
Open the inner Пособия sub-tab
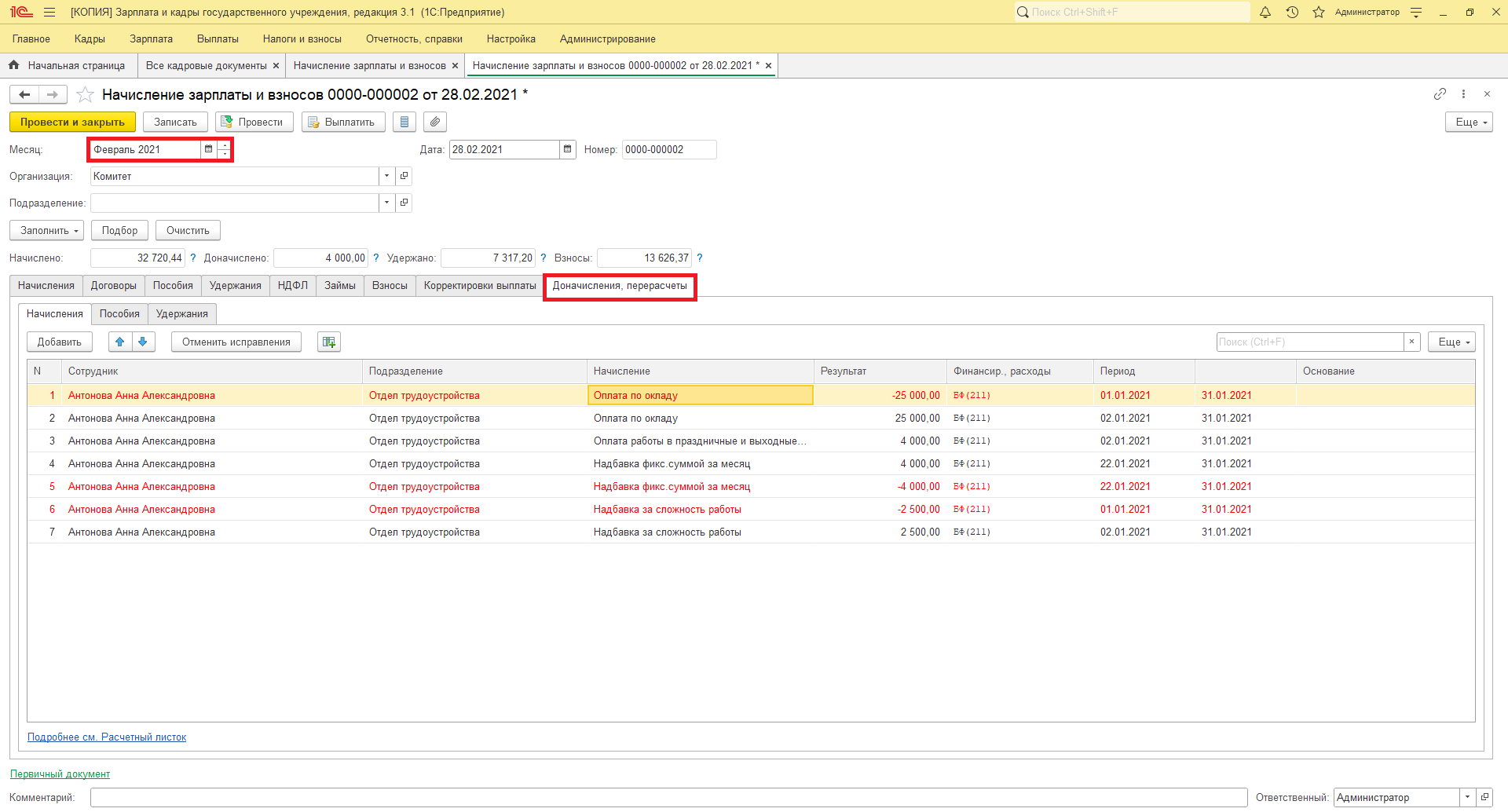point(119,314)
